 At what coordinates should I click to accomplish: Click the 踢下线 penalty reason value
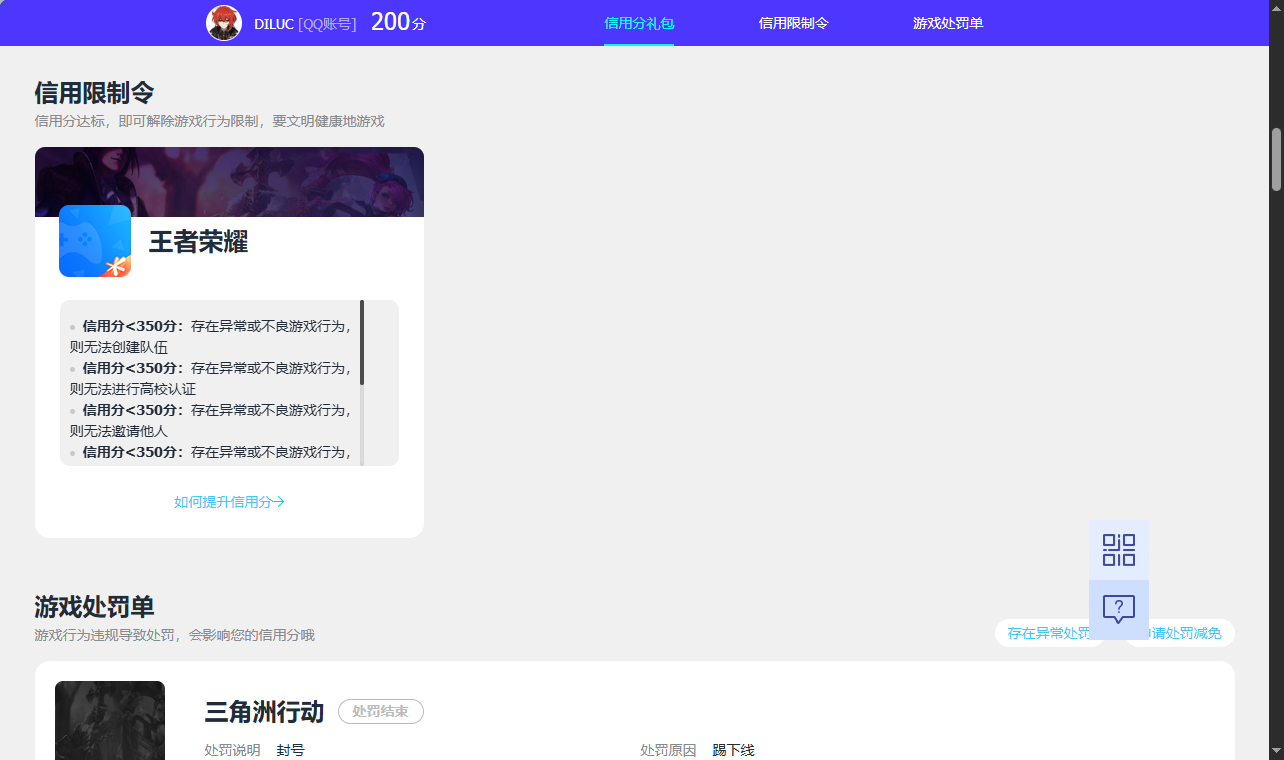click(733, 750)
